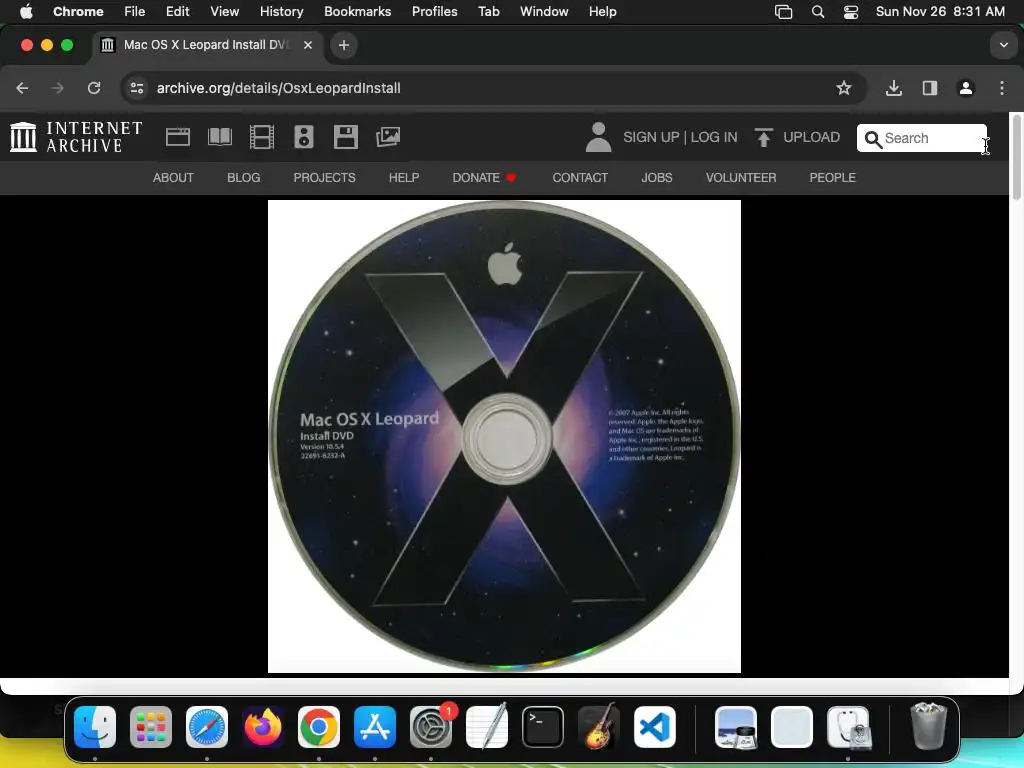
Task: Open the Trash in the Dock
Action: click(x=928, y=726)
